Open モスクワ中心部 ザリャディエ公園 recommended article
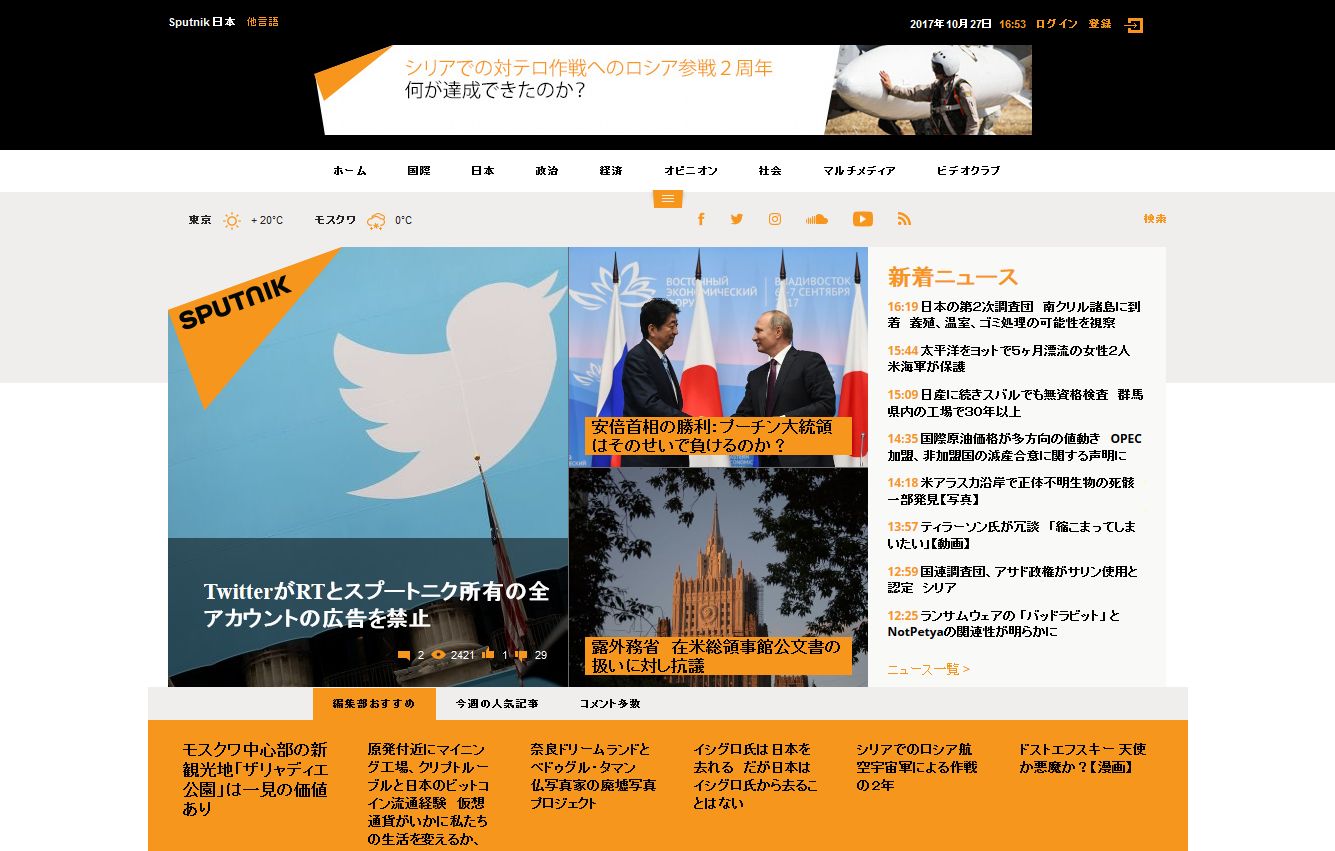This screenshot has height=851, width=1335. pyautogui.click(x=255, y=779)
